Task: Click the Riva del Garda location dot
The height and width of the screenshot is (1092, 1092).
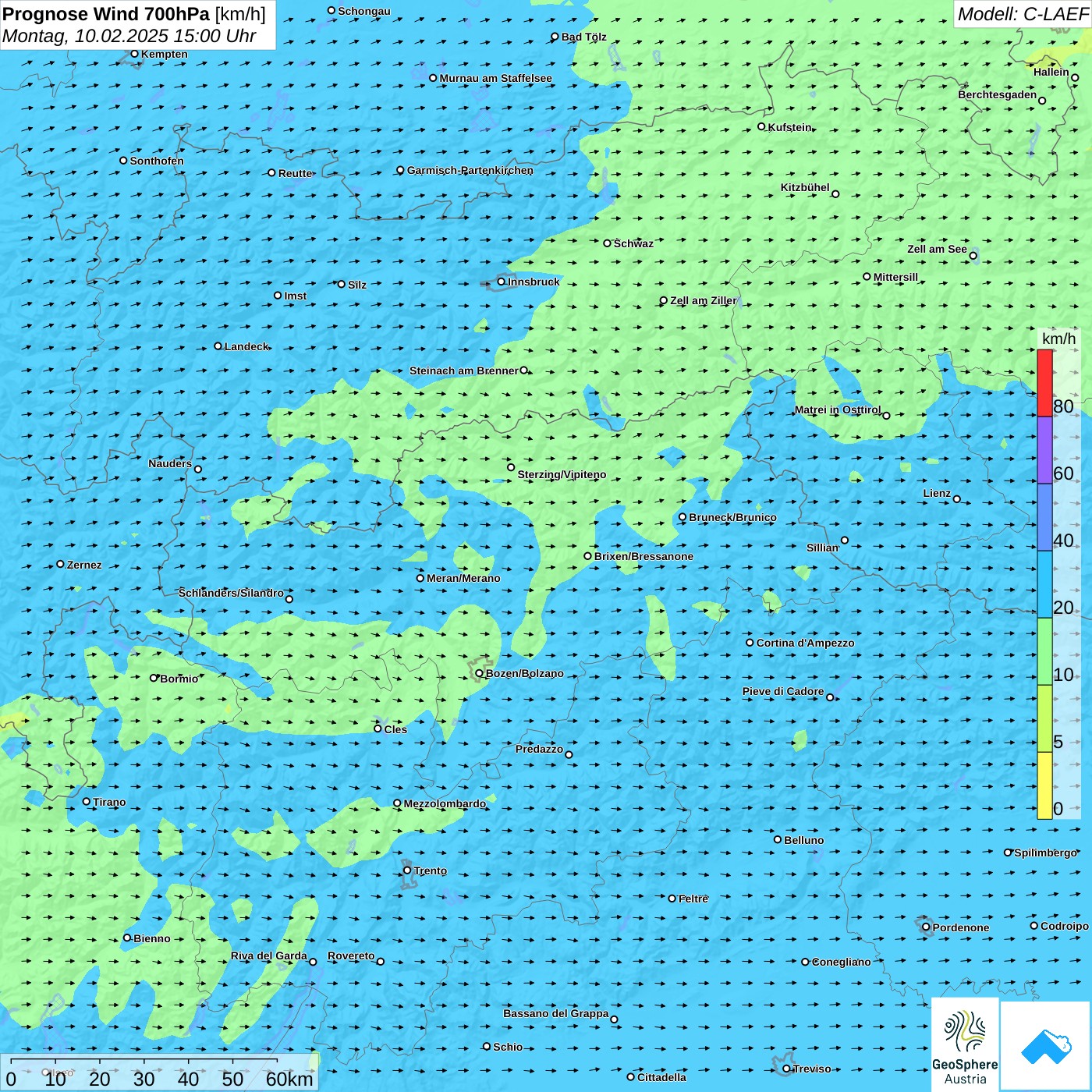Action: pos(313,962)
